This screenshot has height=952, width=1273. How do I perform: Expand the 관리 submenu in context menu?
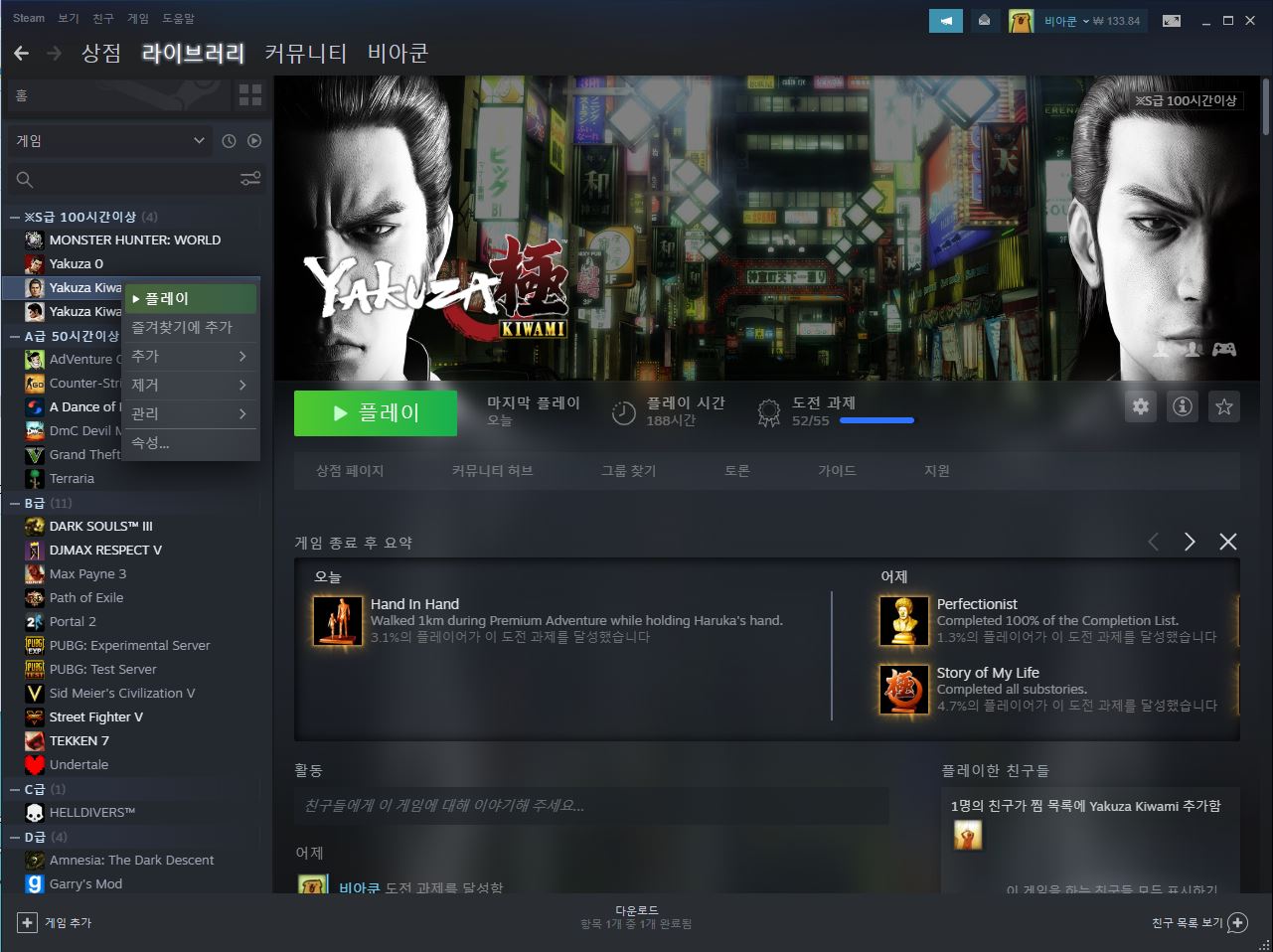191,413
